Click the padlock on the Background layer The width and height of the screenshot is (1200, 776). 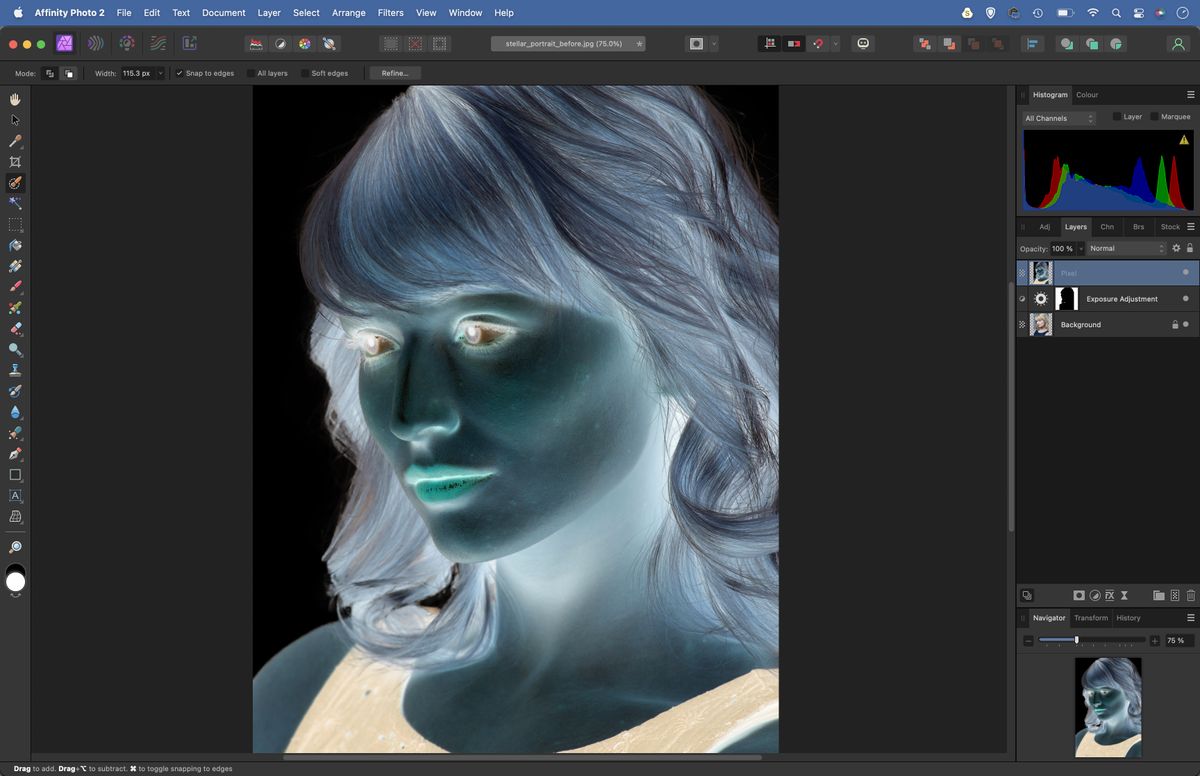[x=1175, y=324]
